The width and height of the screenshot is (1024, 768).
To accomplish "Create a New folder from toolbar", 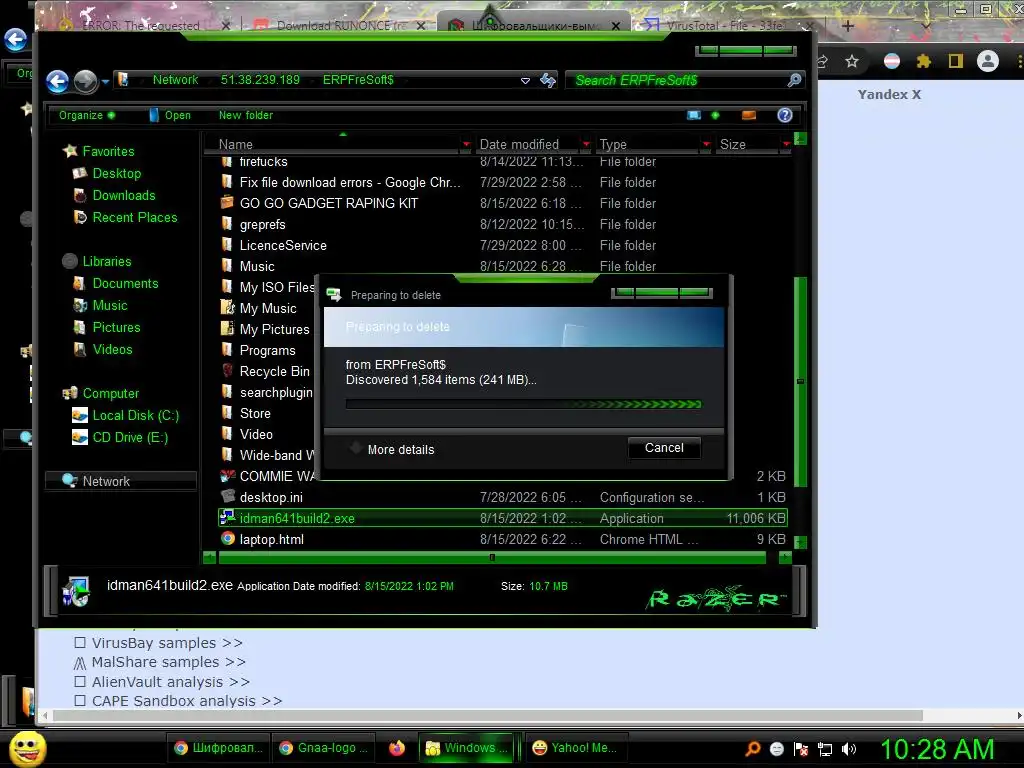I will (246, 115).
